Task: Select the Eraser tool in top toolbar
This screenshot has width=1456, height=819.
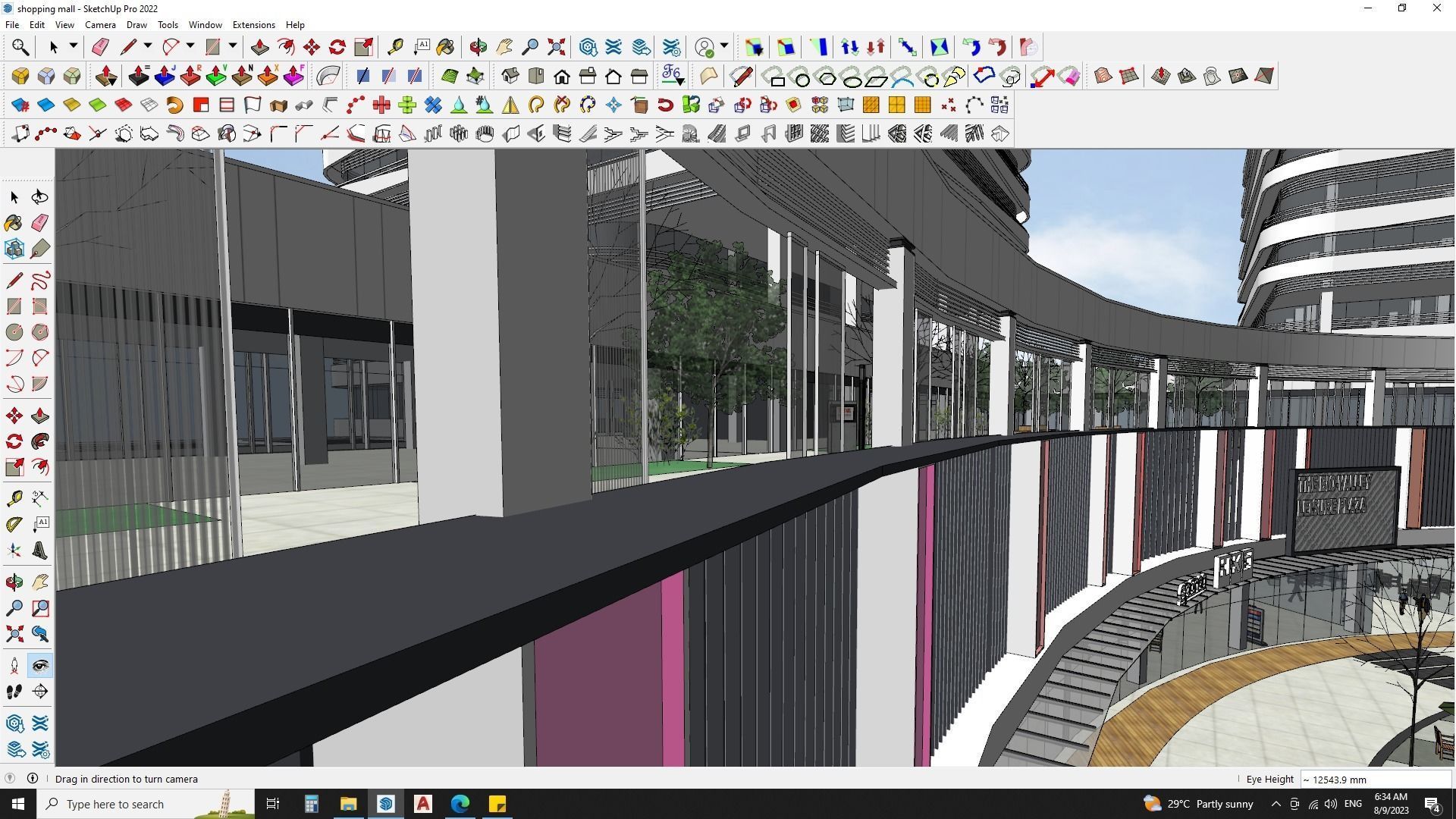Action: click(x=100, y=47)
